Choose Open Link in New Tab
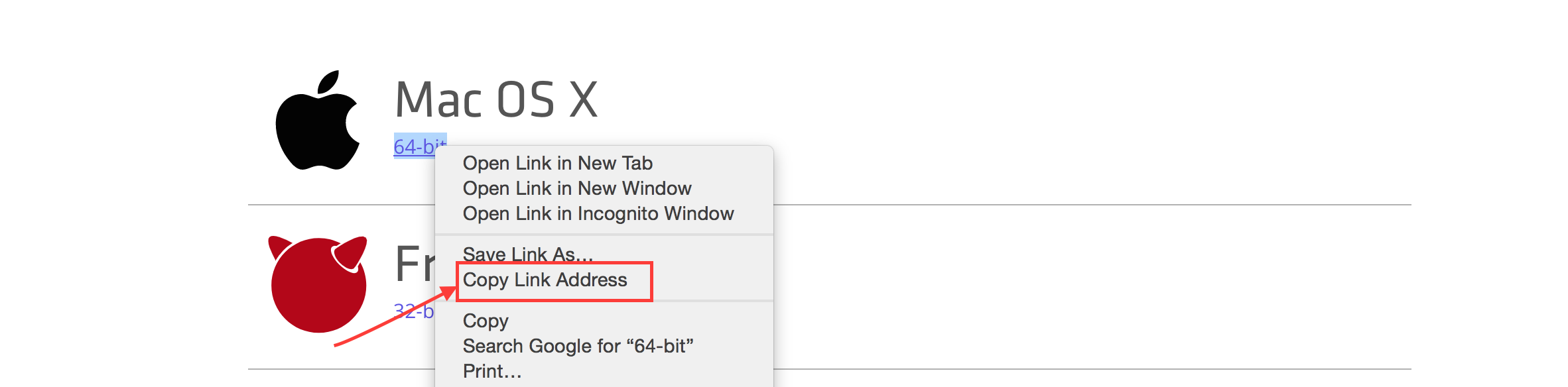 [x=558, y=163]
